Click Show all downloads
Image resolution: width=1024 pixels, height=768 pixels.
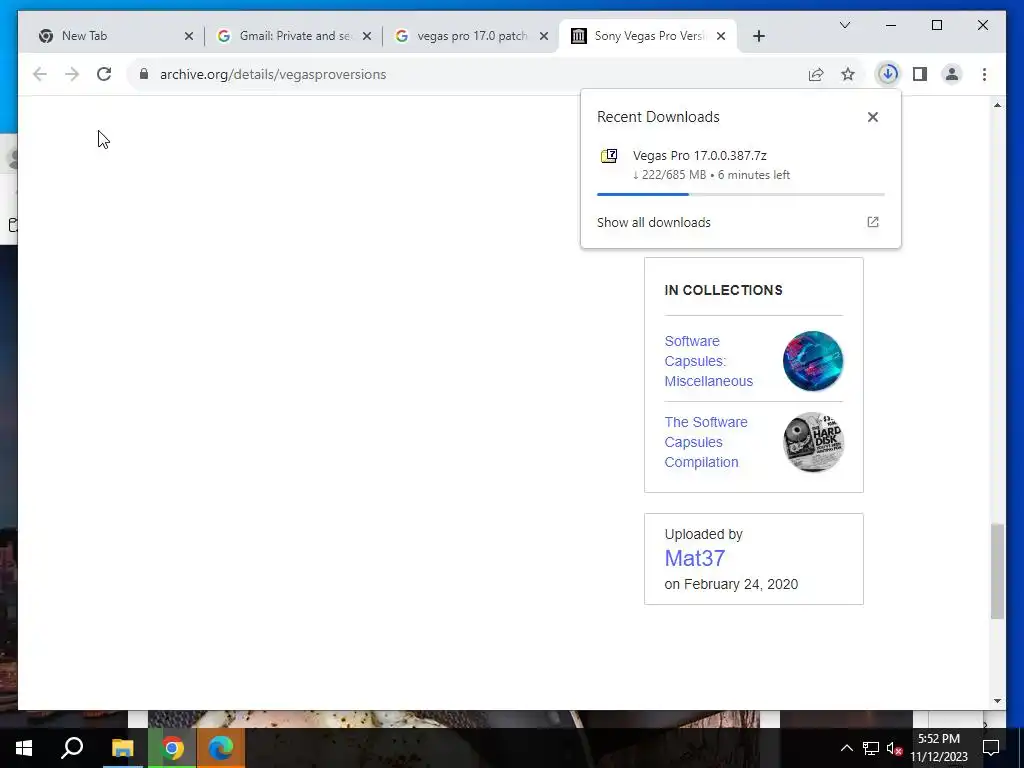click(x=654, y=222)
